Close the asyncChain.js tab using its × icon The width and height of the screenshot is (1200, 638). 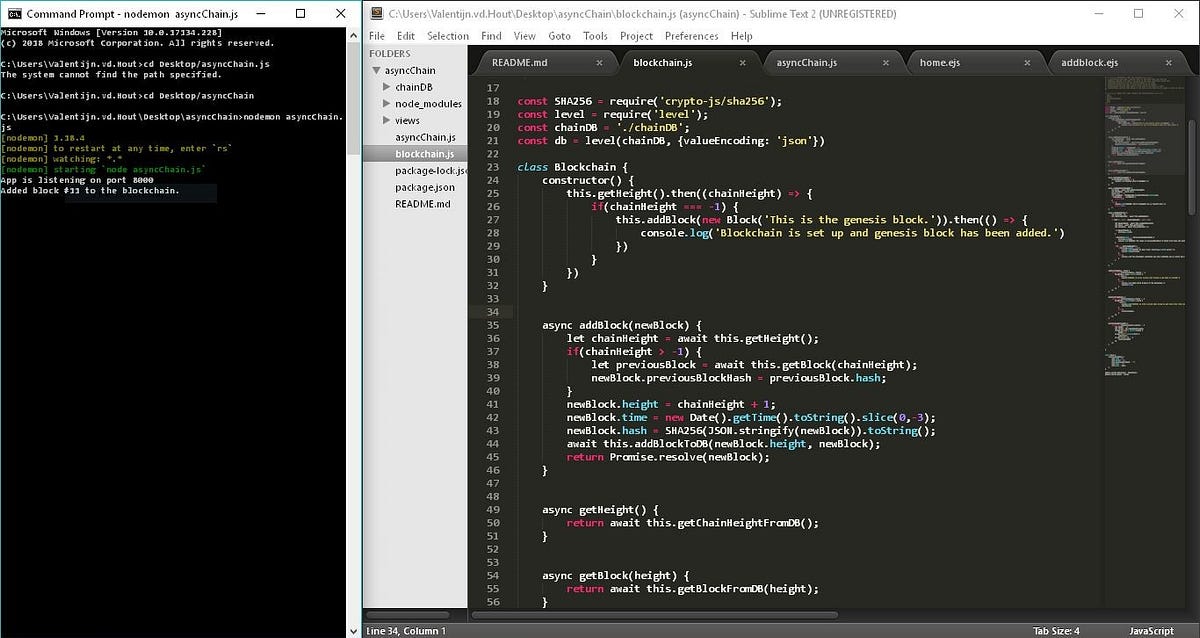(885, 61)
